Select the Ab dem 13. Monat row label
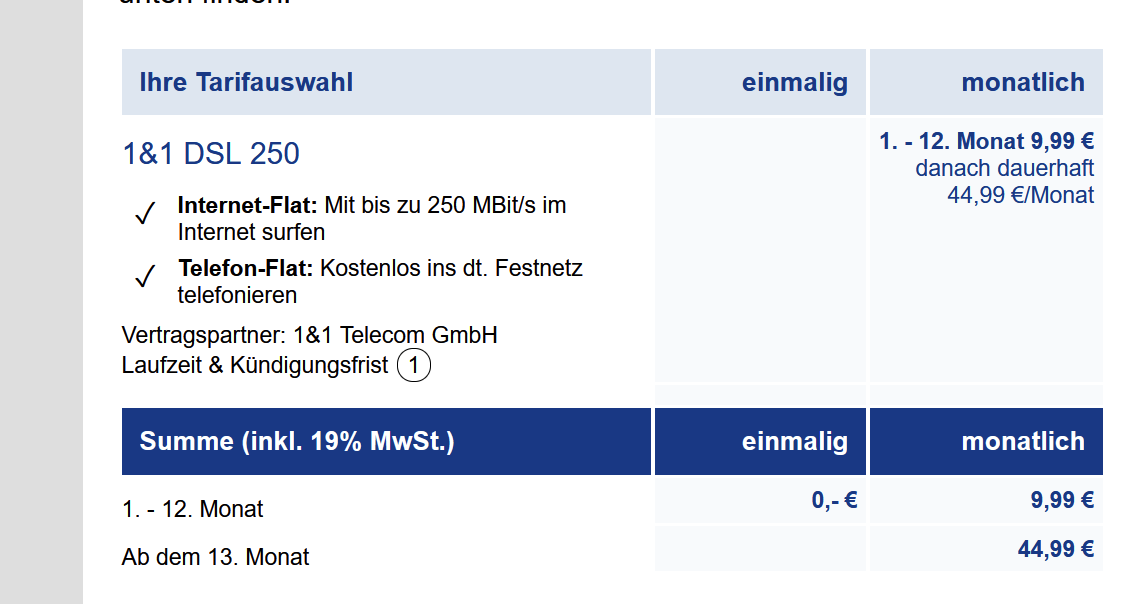 click(215, 557)
